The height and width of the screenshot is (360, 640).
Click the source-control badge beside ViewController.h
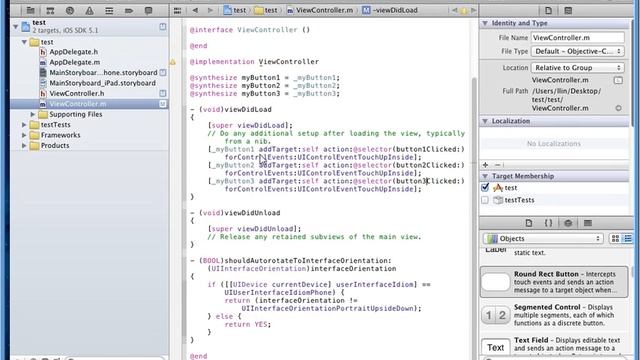pos(163,93)
